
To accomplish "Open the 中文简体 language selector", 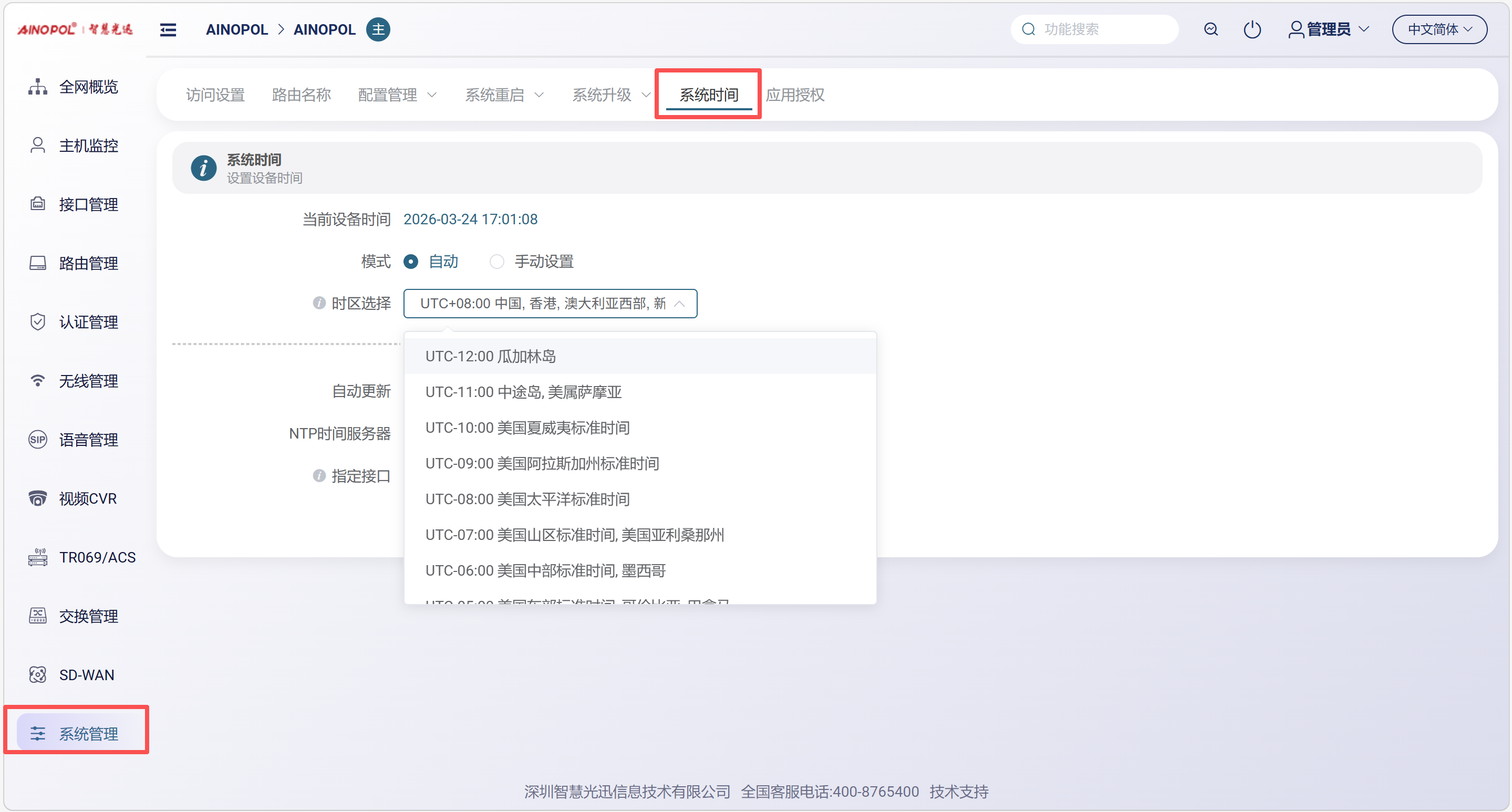I will (x=1438, y=29).
